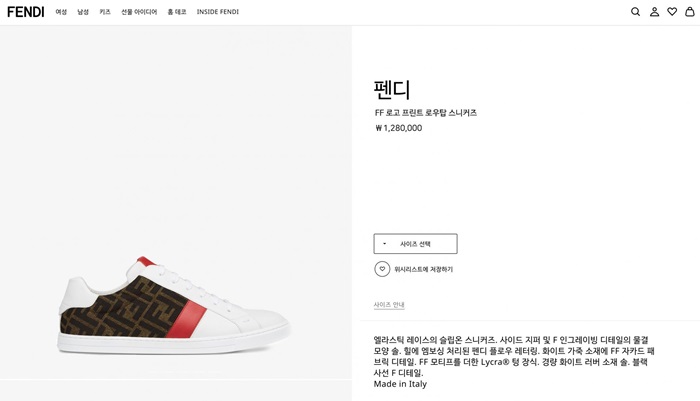Screen dimensions: 700x401
Task: Open the 홈 데코 menu
Action: [177, 12]
